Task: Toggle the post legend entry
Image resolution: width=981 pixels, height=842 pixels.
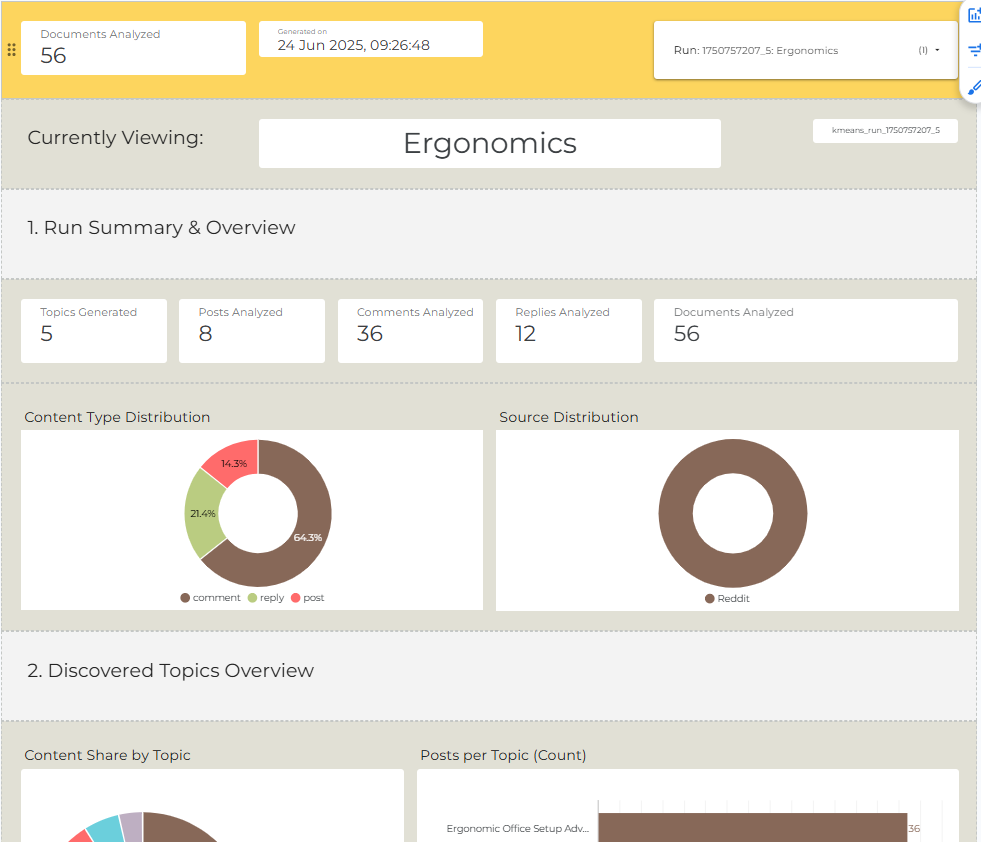Action: pyautogui.click(x=308, y=598)
